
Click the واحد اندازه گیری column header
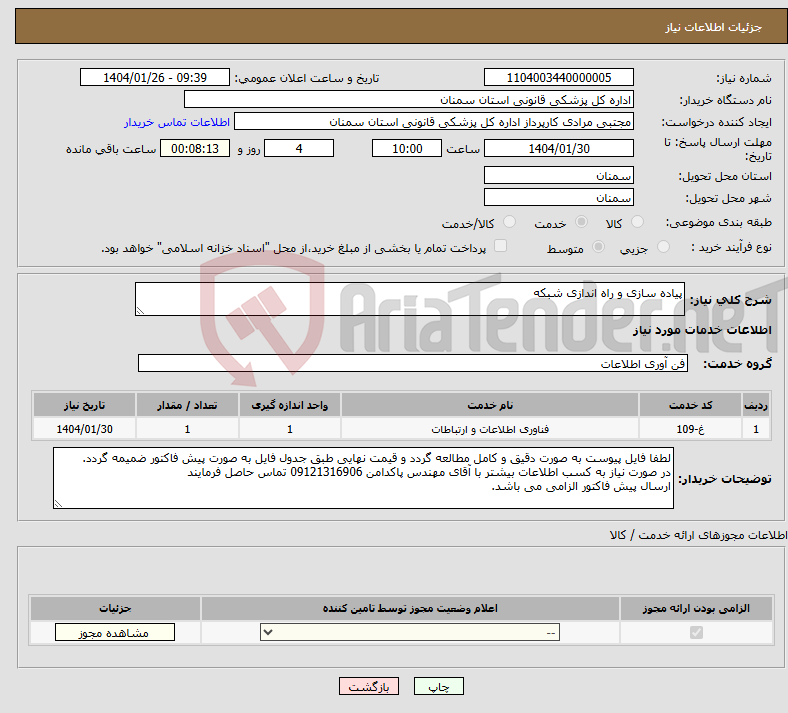(x=290, y=405)
